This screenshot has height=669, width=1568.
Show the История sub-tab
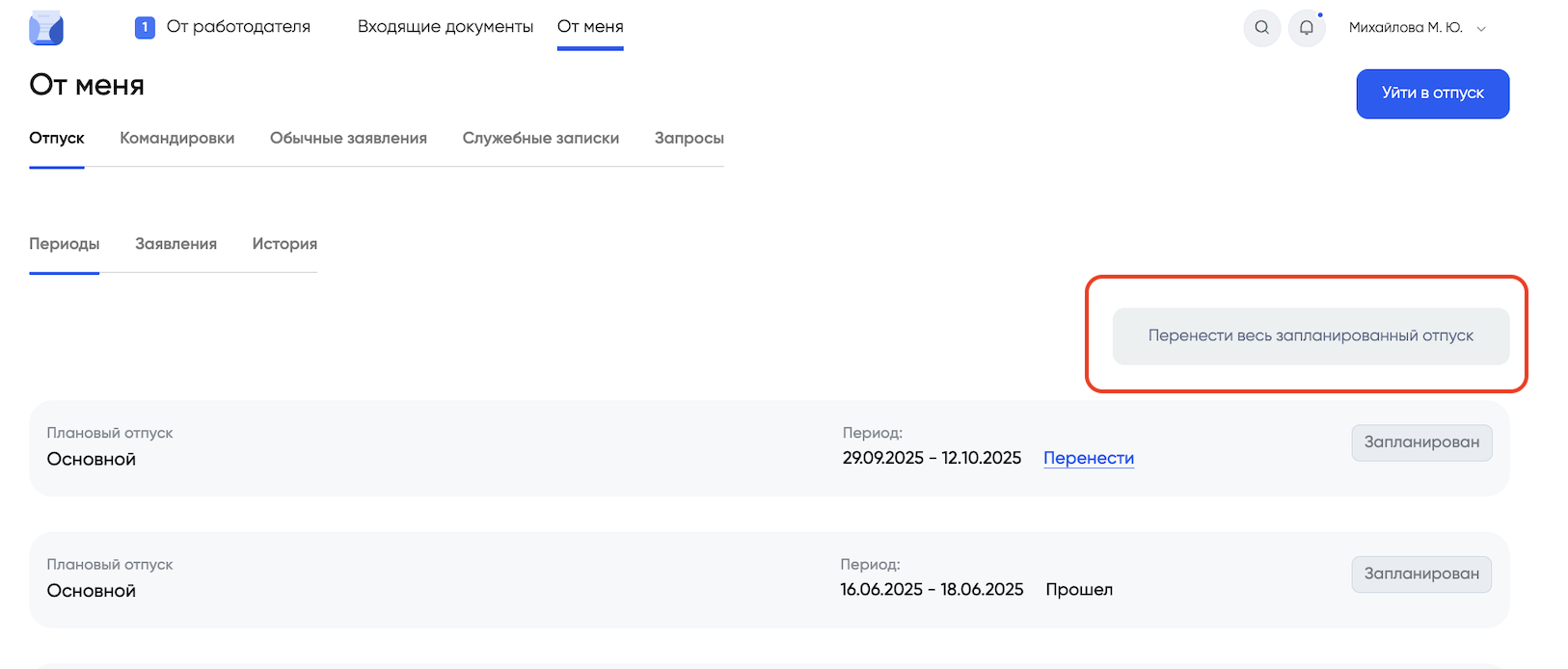point(284,244)
